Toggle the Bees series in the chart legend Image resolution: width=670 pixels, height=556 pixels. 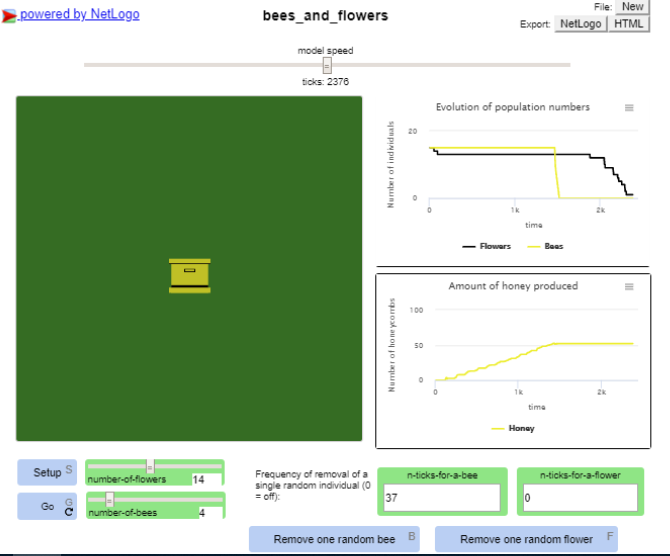[546, 246]
